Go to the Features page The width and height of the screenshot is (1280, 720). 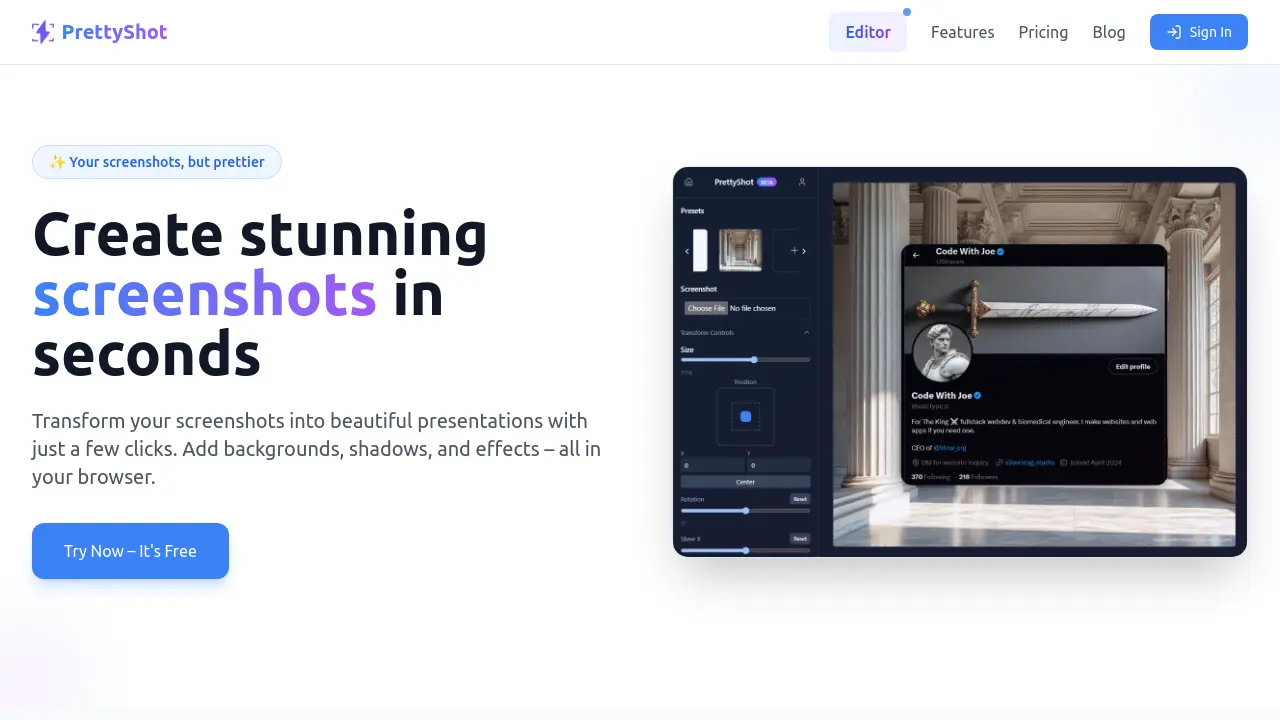click(x=962, y=32)
